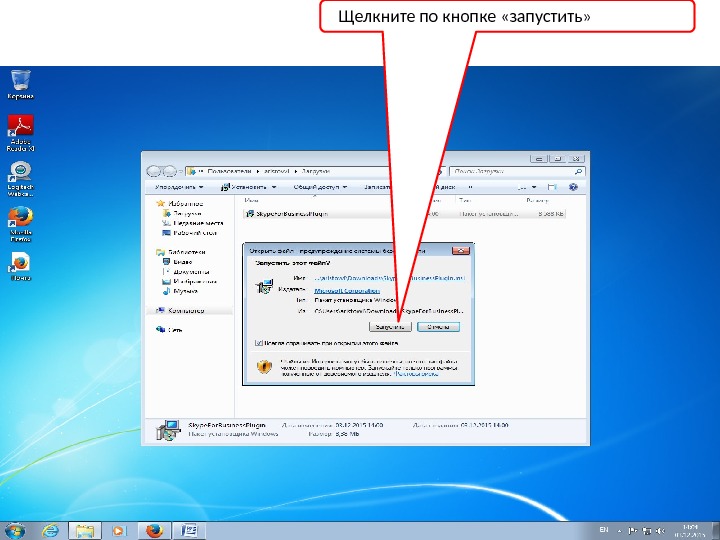Open the Logitech Webcam desktop shortcut
Image resolution: width=720 pixels, height=540 pixels.
(x=21, y=179)
